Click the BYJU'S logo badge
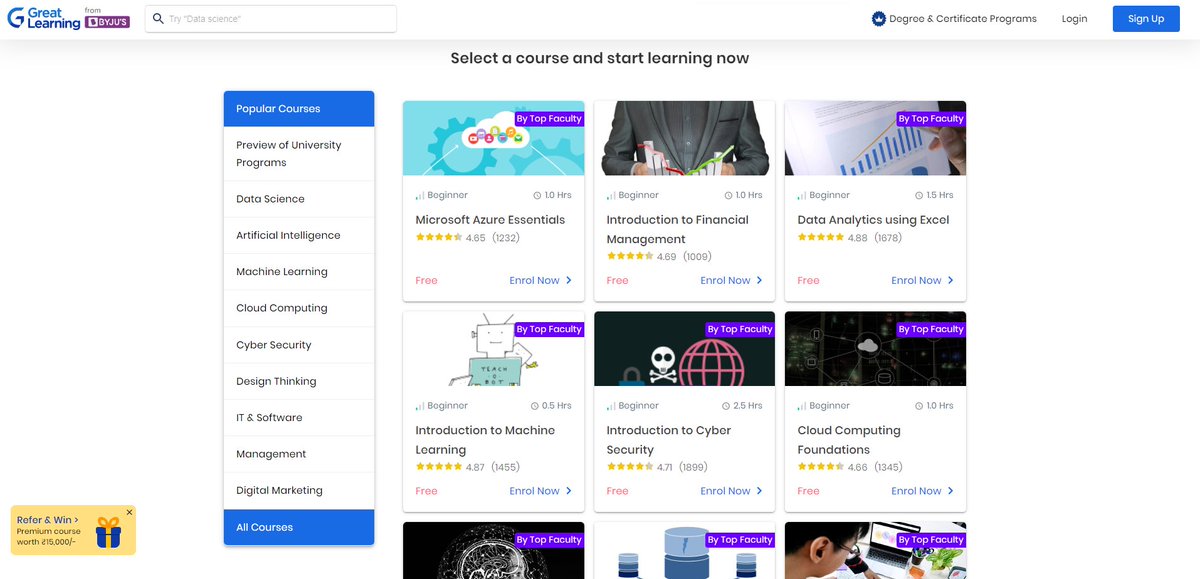This screenshot has width=1200, height=579. pyautogui.click(x=108, y=22)
